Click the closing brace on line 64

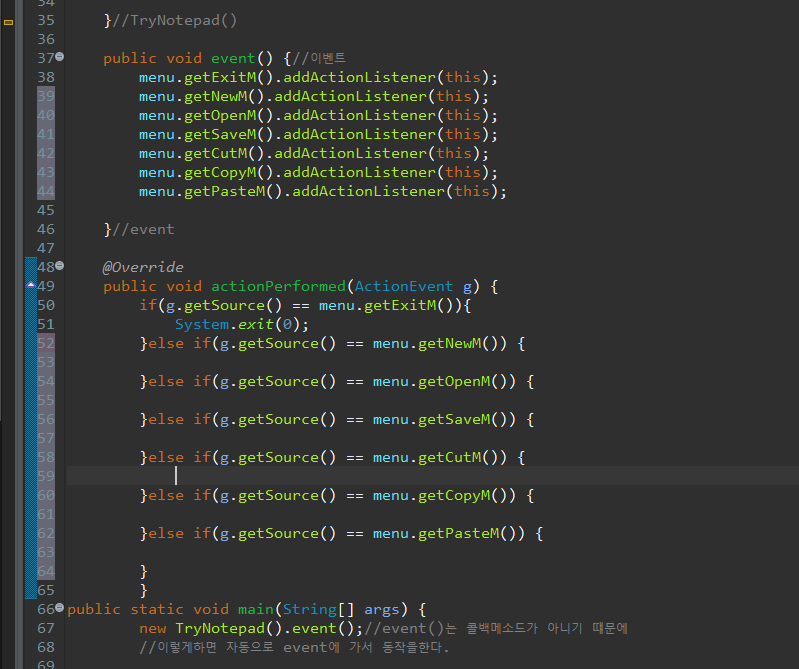coord(144,571)
